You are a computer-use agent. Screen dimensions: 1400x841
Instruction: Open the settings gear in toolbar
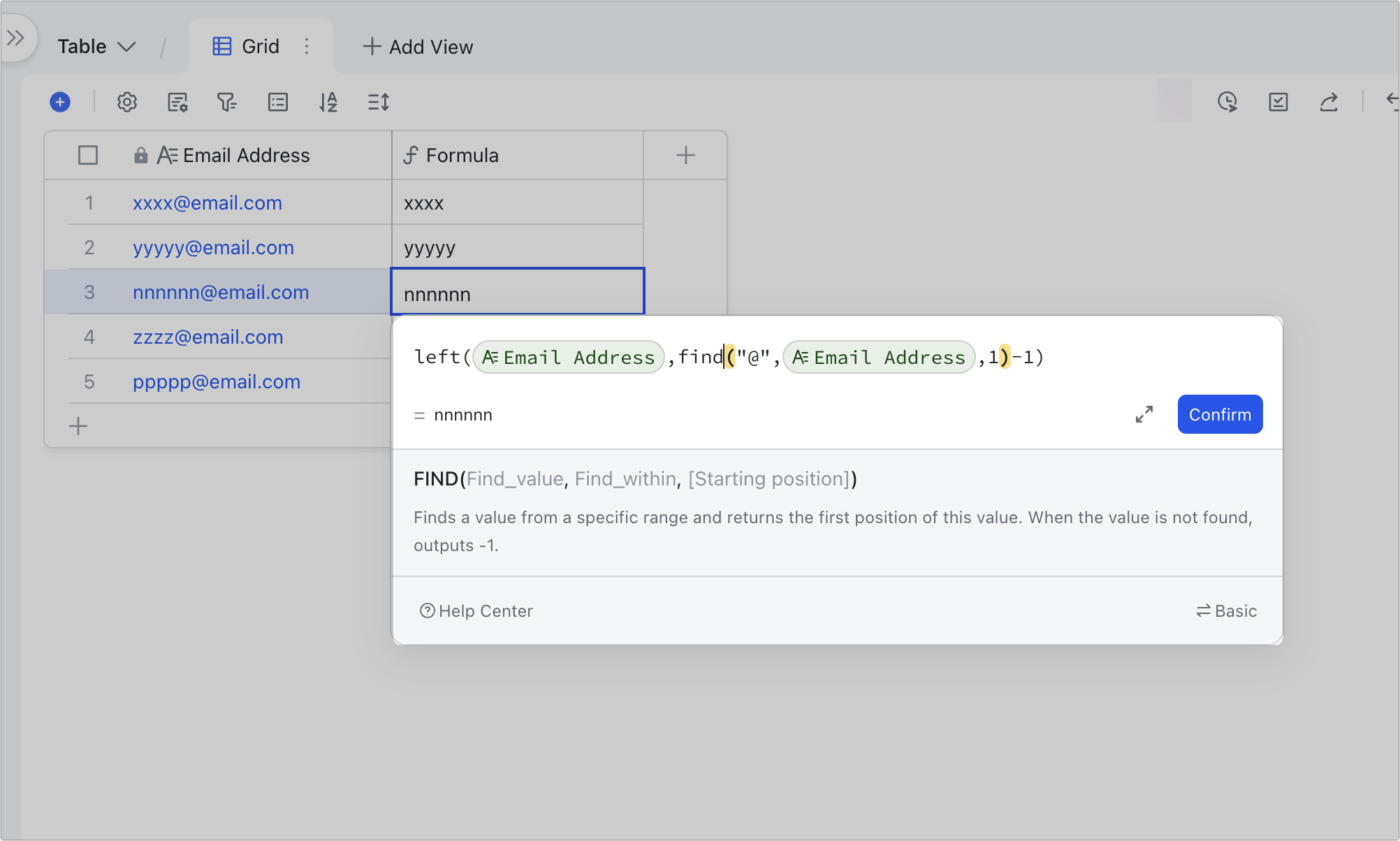click(126, 103)
